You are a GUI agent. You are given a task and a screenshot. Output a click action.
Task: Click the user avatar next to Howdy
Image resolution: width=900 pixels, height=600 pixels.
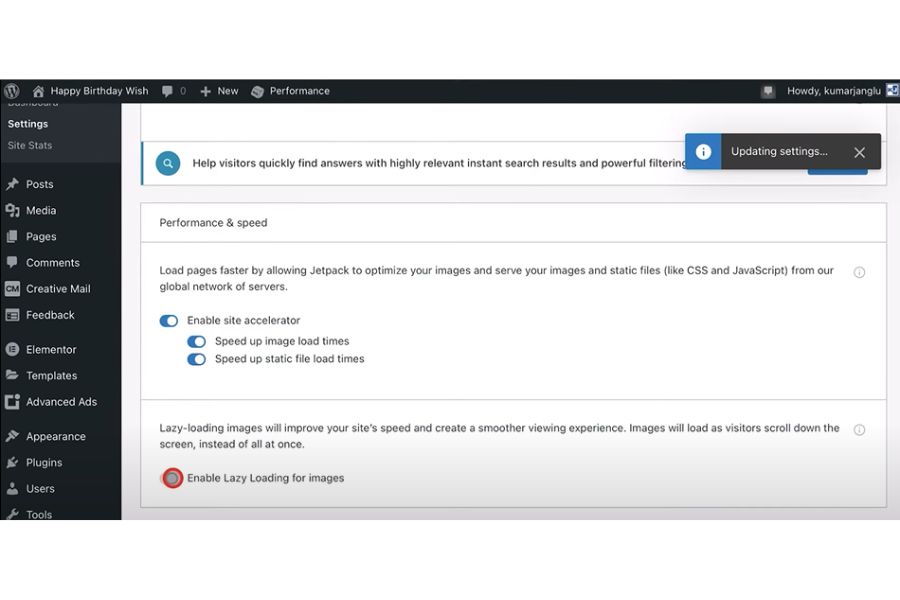[892, 91]
